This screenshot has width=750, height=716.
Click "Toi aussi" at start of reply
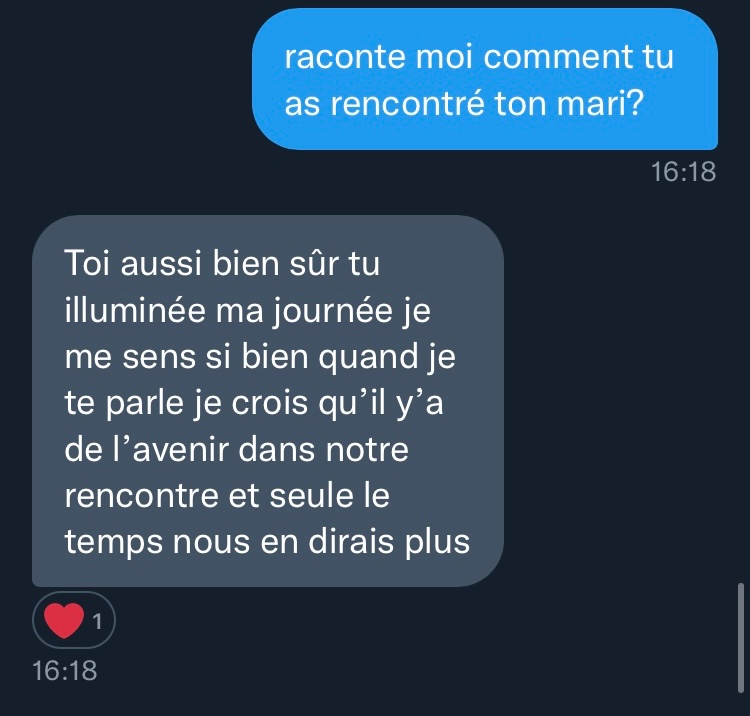pos(133,264)
